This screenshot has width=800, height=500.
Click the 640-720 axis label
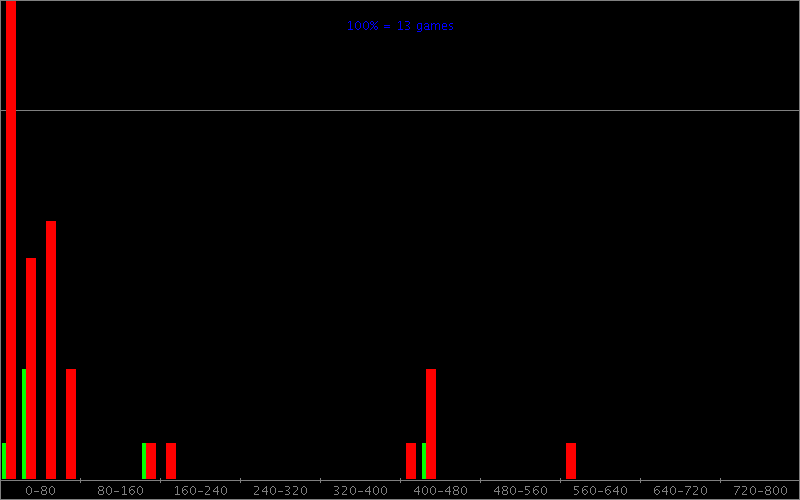680,491
